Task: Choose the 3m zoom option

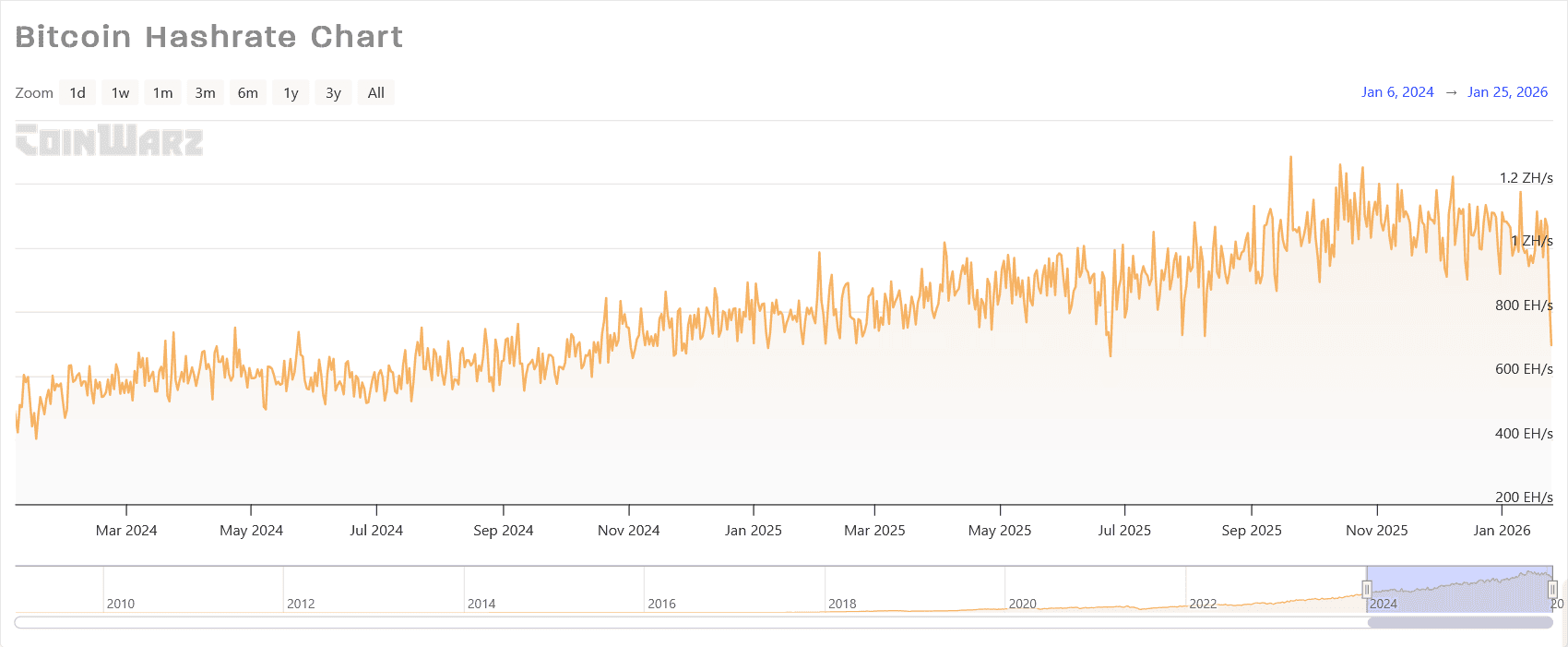Action: pos(205,92)
